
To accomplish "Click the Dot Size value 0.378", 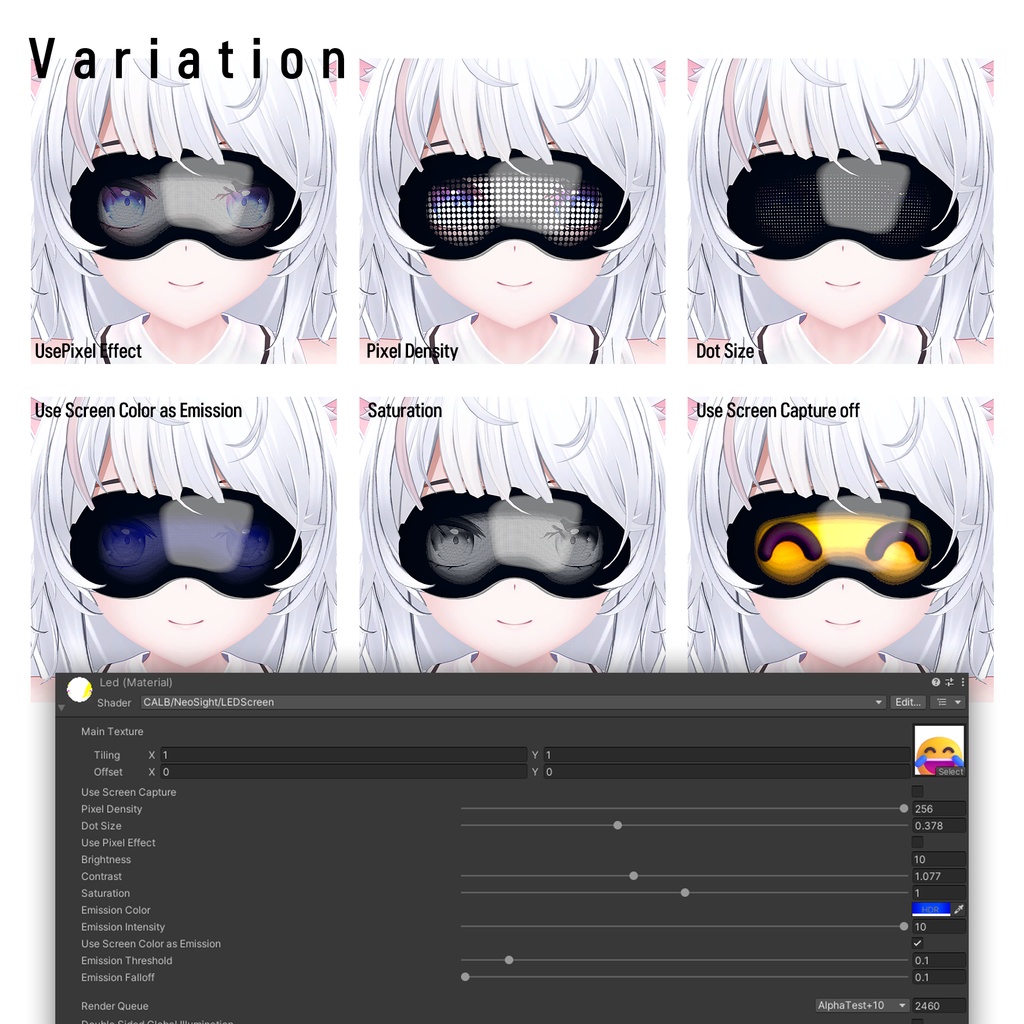I will (938, 825).
